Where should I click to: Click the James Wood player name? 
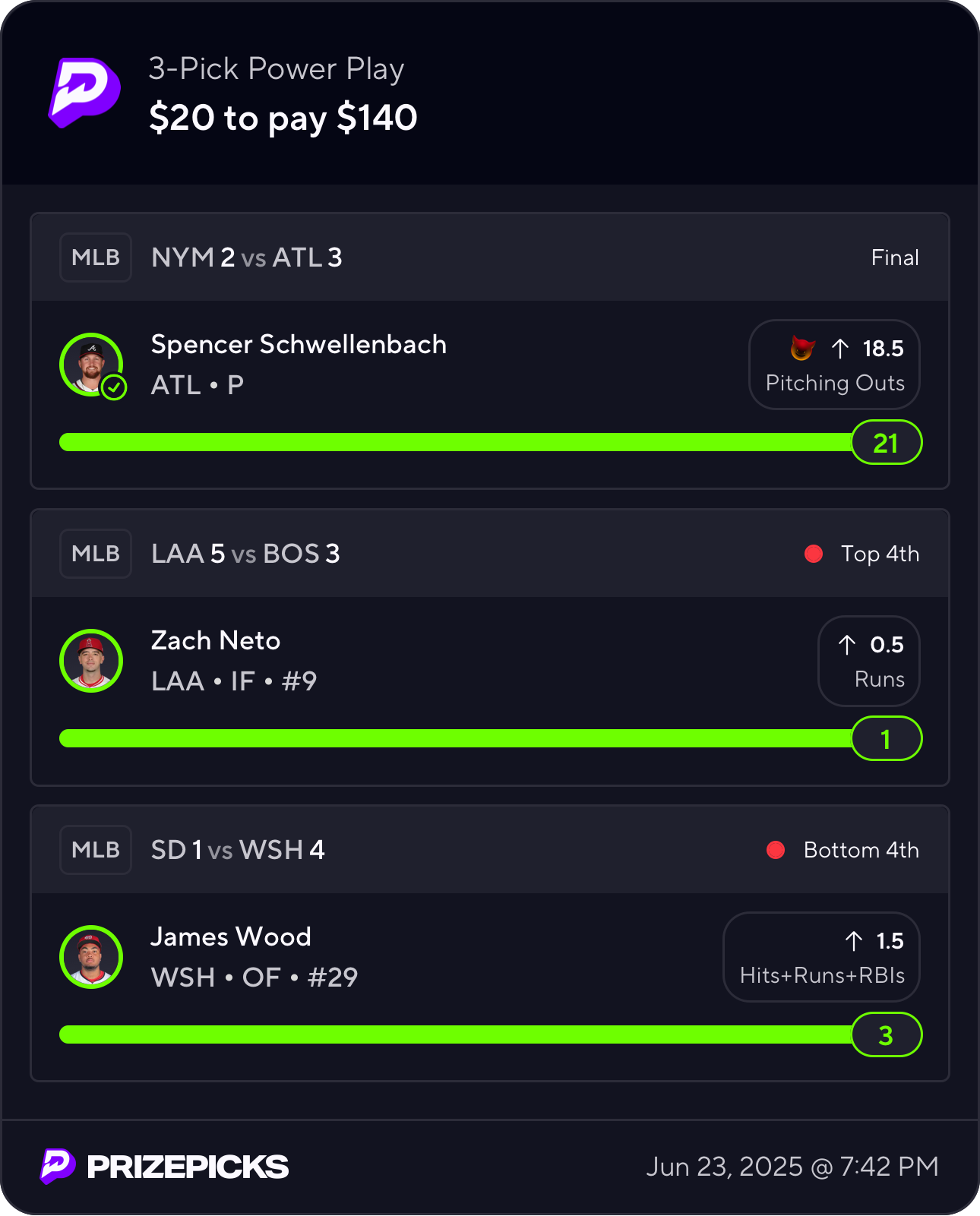(x=231, y=936)
